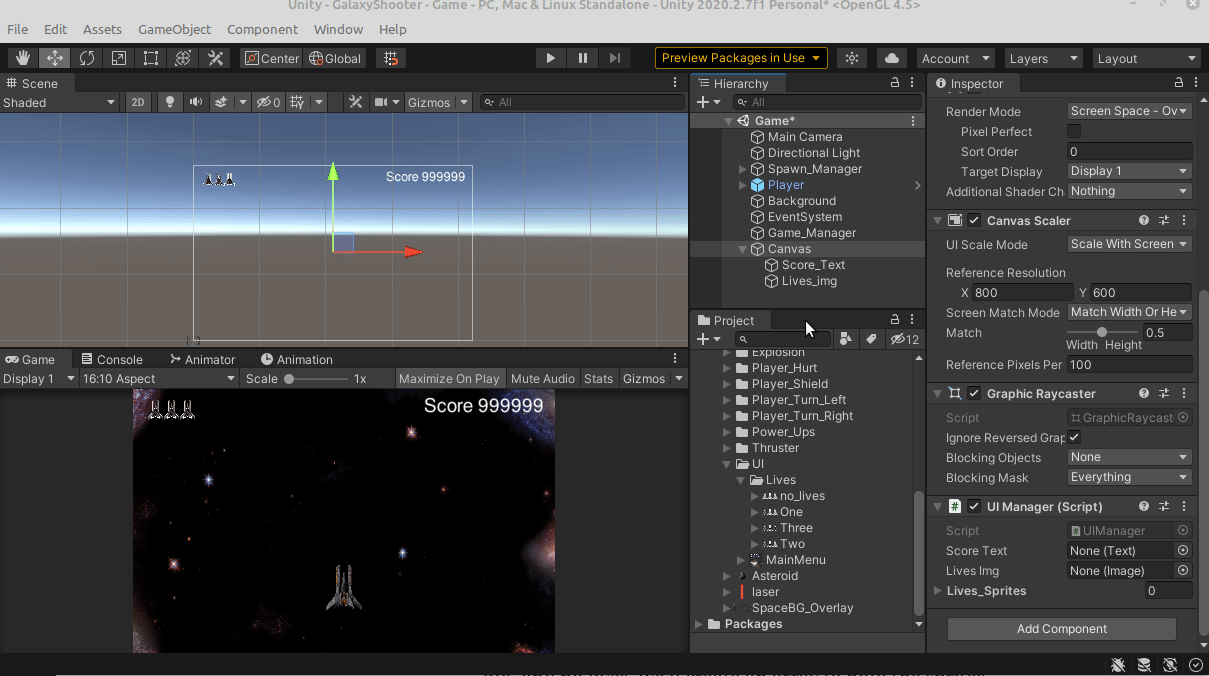Screen dimensions: 1209x676
Task: Disable Canvas Scaler component checkbox
Action: 974,220
